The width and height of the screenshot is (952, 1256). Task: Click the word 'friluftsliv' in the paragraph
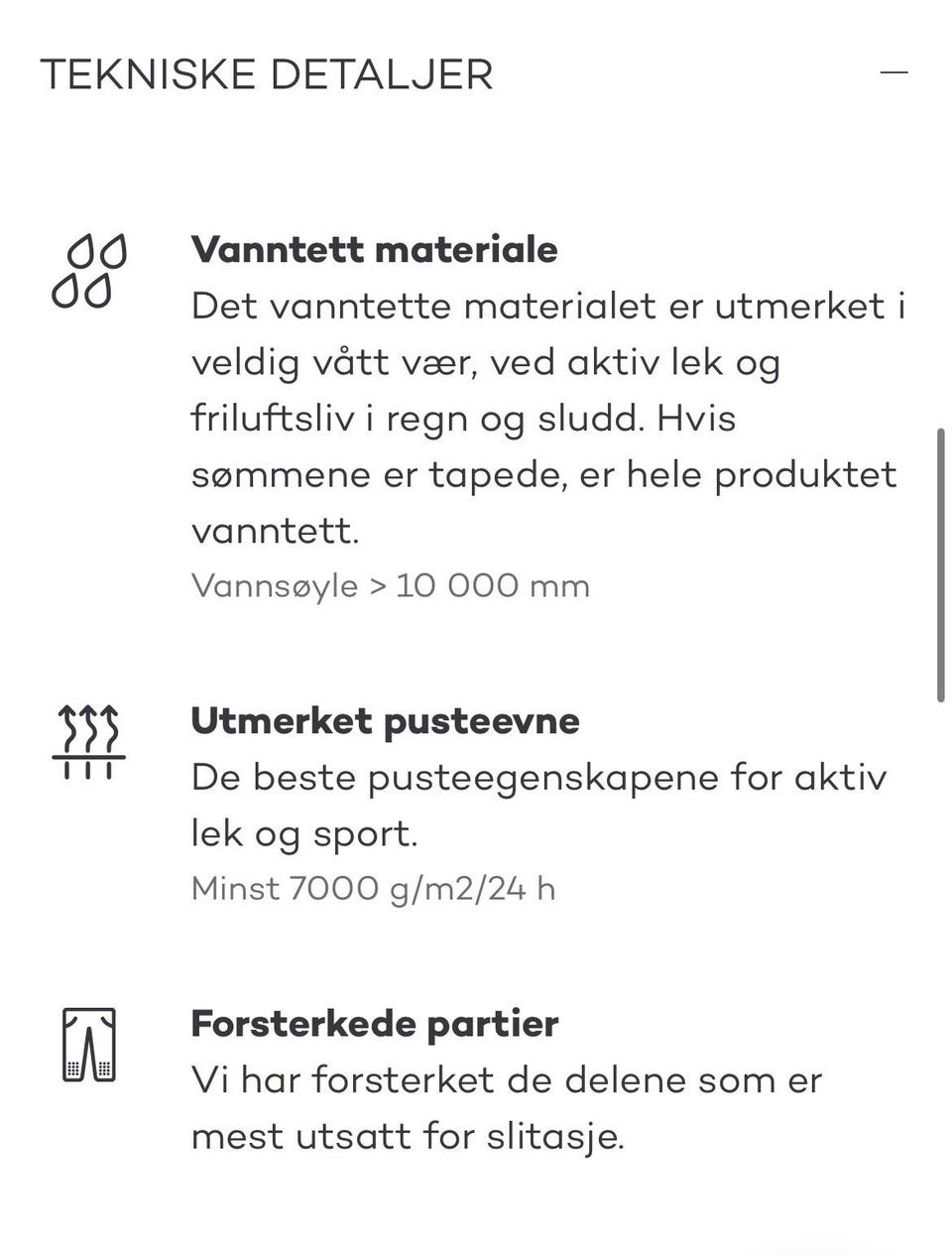(x=273, y=419)
